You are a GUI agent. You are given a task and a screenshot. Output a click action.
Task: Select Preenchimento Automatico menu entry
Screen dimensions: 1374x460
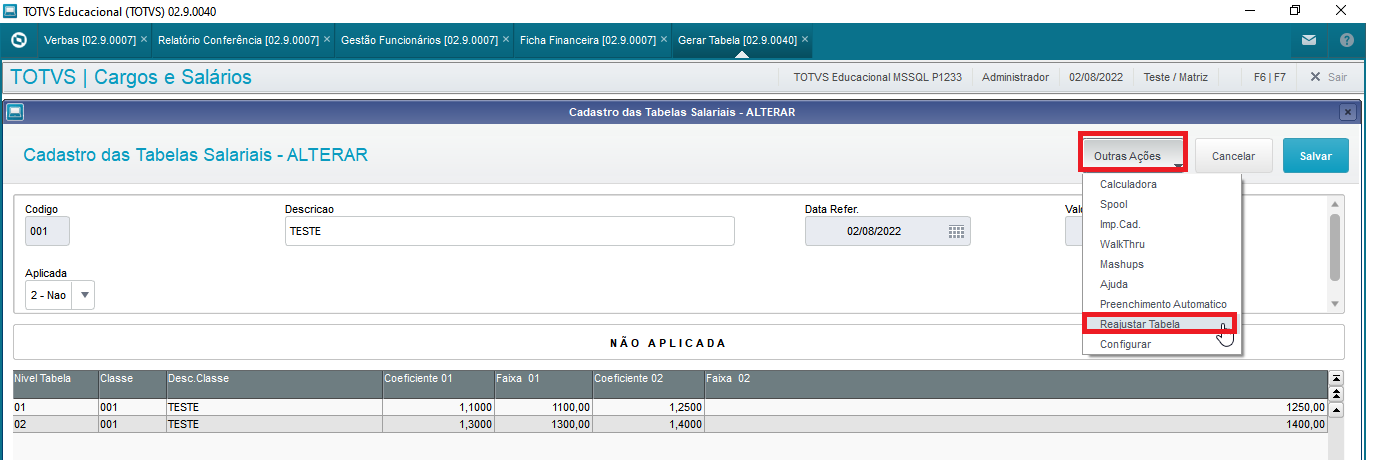(x=1162, y=304)
